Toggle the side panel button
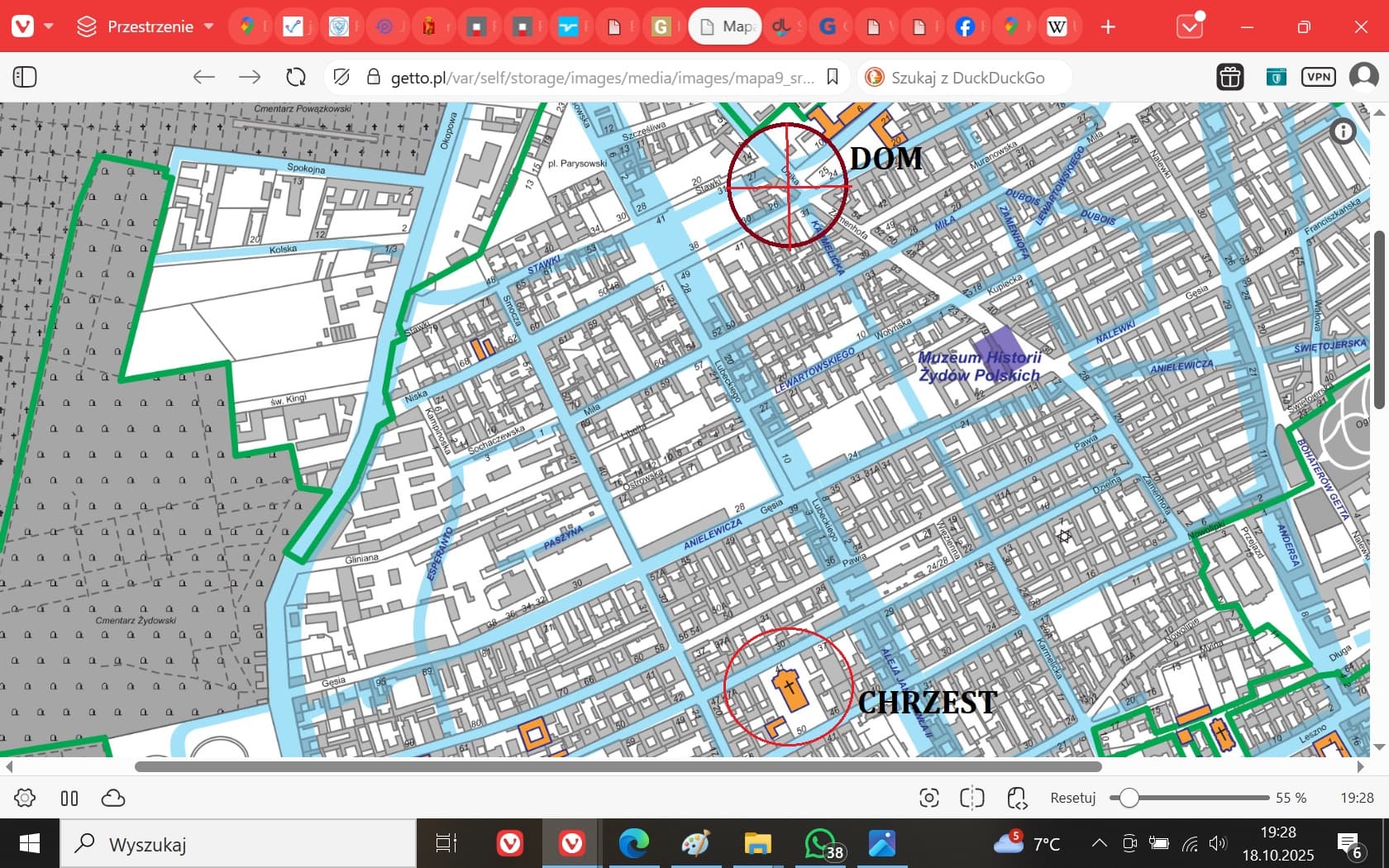This screenshot has height=868, width=1389. (x=25, y=77)
